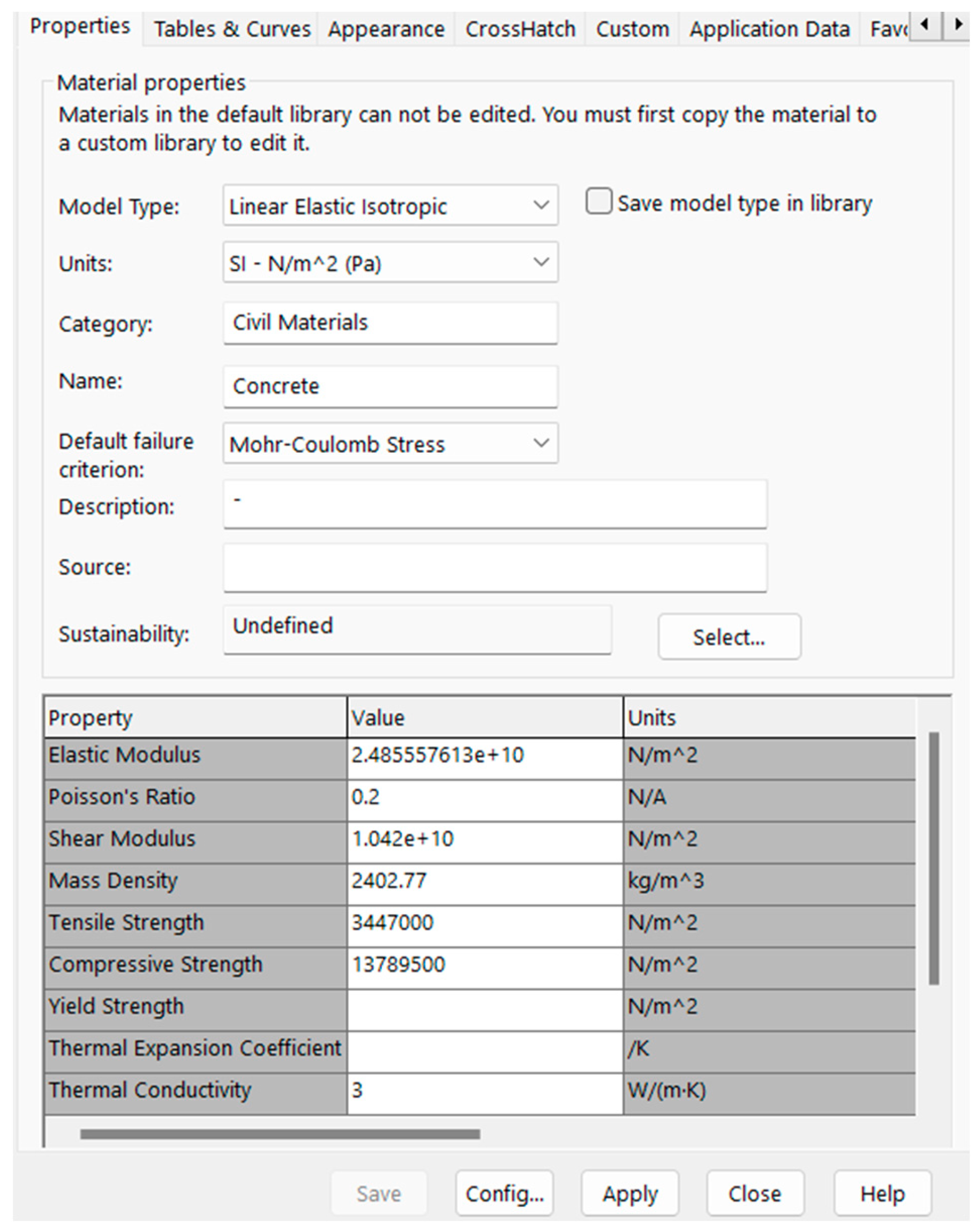
Task: Go to the CrossHatch tab
Action: tap(520, 28)
